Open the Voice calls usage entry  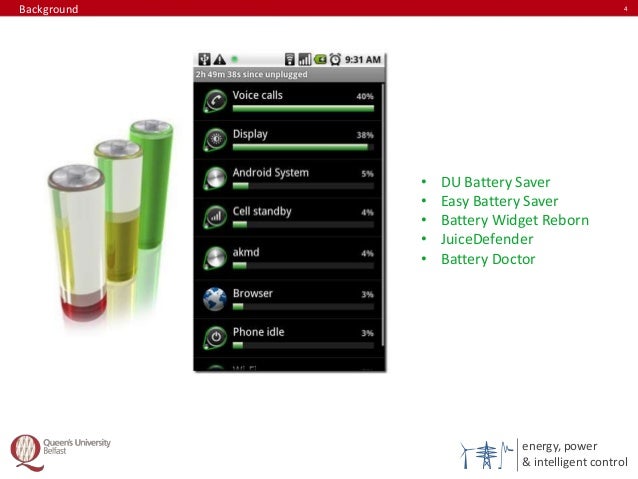[x=288, y=101]
